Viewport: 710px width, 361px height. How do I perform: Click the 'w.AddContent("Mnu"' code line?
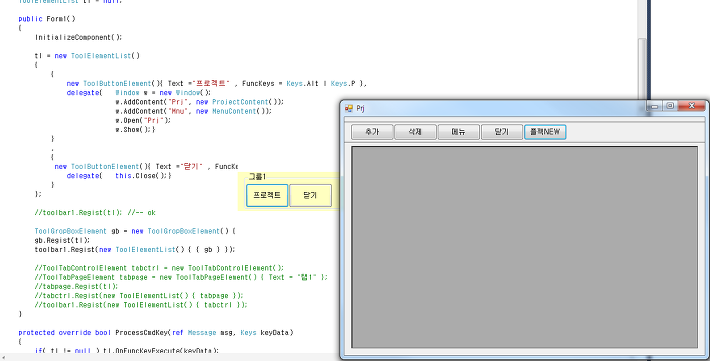pyautogui.click(x=193, y=111)
